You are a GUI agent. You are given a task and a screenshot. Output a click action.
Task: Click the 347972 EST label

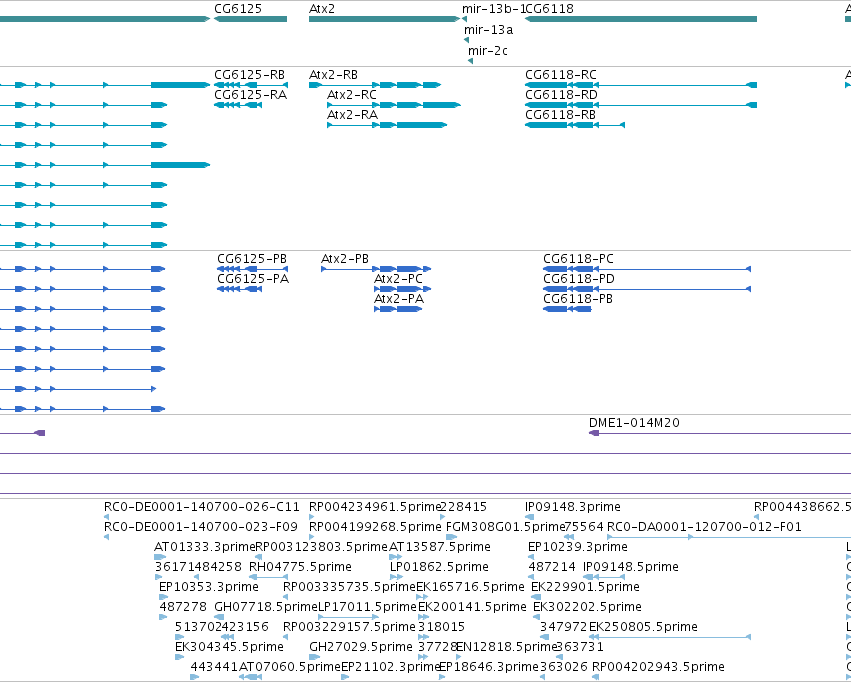[x=563, y=627]
